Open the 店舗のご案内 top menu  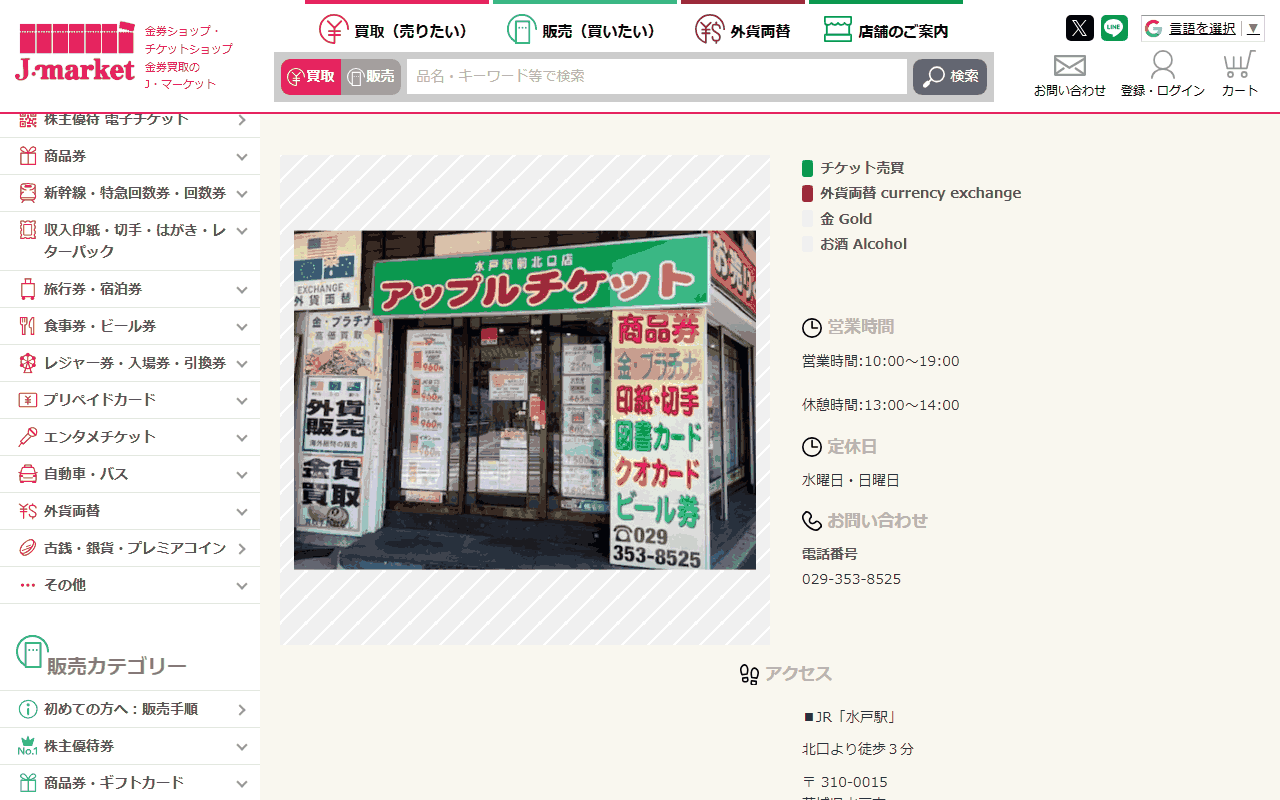click(886, 30)
